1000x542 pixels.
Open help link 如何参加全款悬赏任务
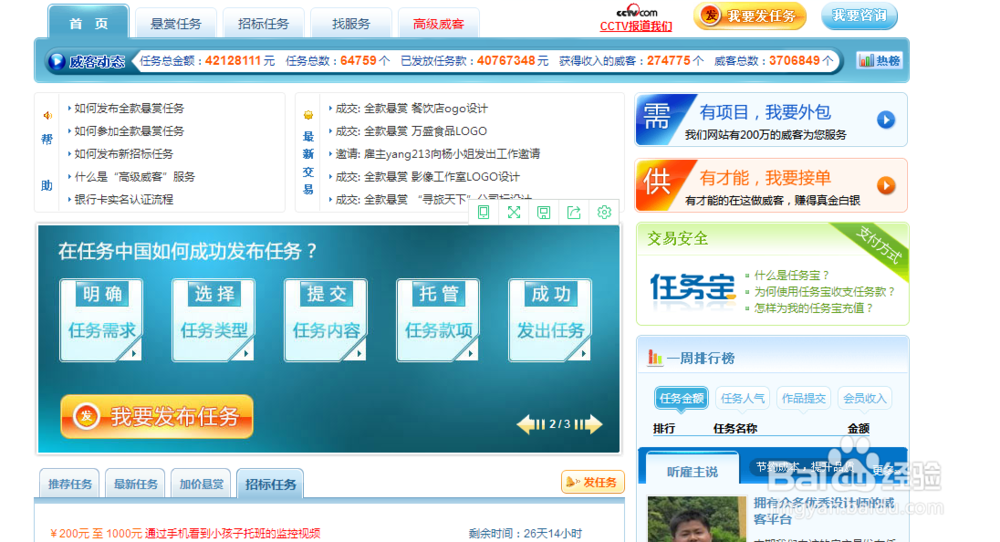(129, 131)
